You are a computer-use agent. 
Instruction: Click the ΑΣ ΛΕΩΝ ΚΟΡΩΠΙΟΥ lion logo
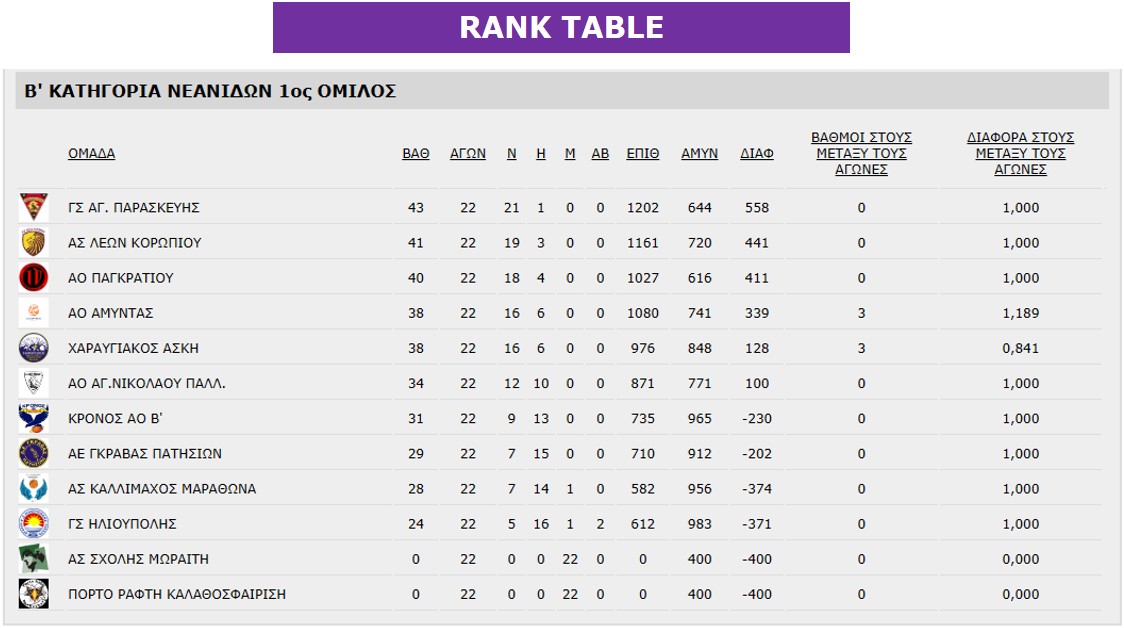[34, 242]
